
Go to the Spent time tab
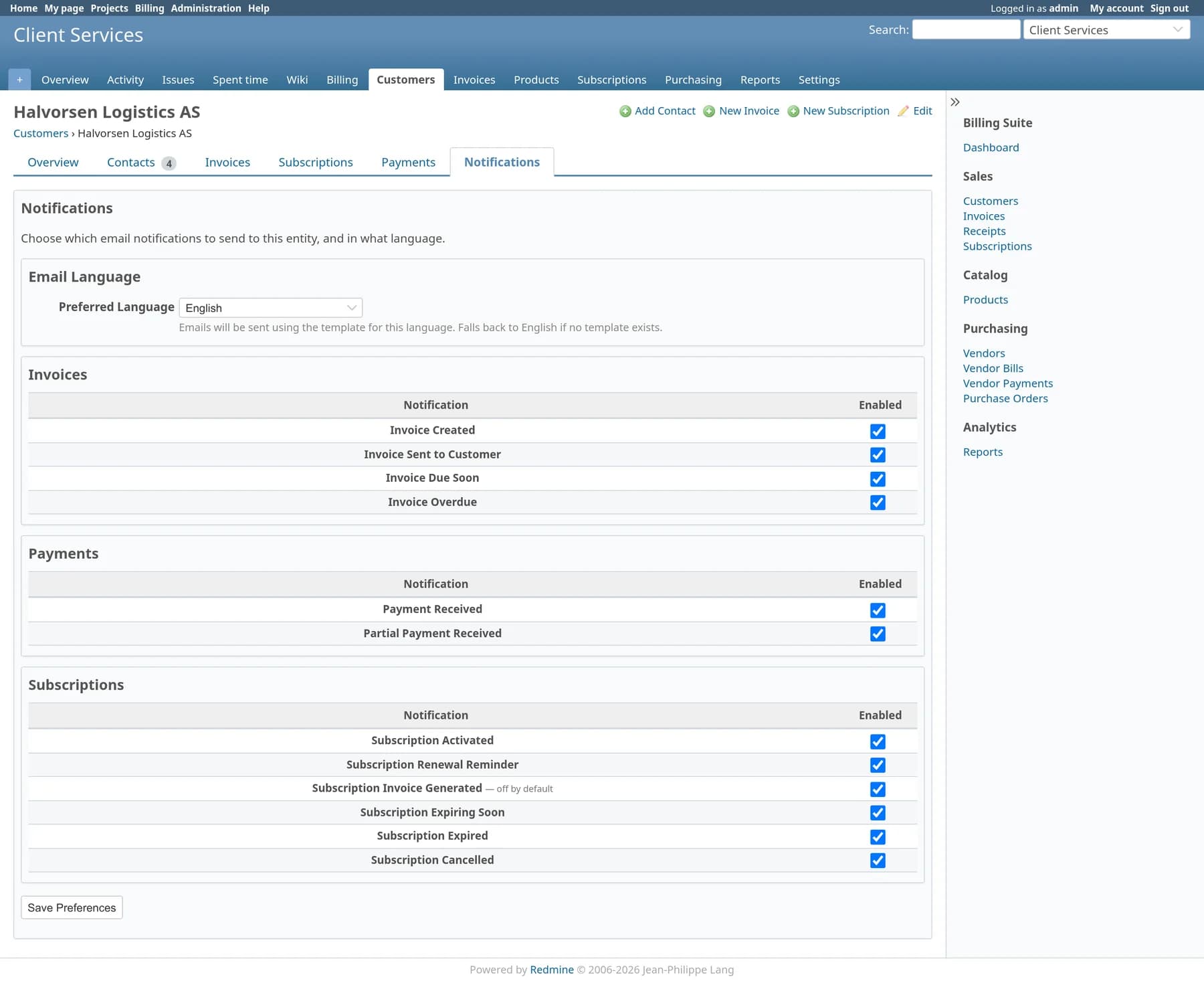pyautogui.click(x=240, y=80)
